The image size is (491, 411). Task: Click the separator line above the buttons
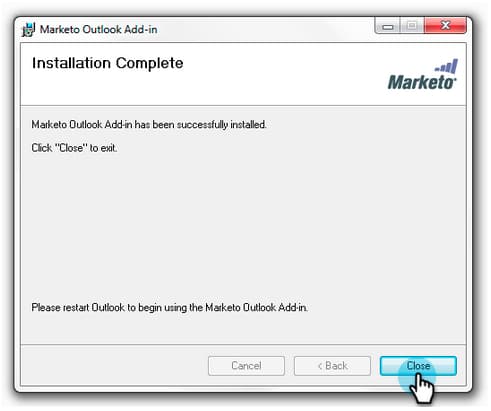[x=243, y=345]
